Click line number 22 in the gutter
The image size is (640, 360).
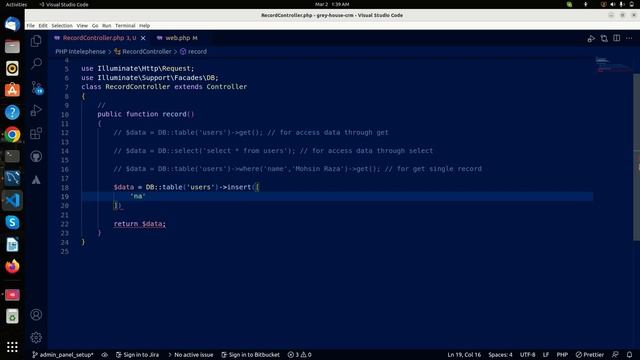point(65,224)
